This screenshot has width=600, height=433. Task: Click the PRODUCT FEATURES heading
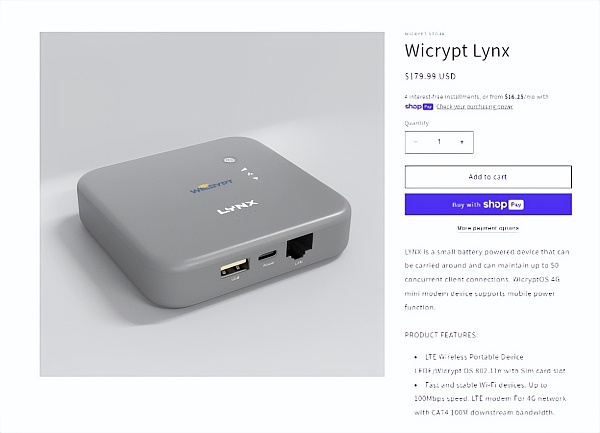pos(441,335)
